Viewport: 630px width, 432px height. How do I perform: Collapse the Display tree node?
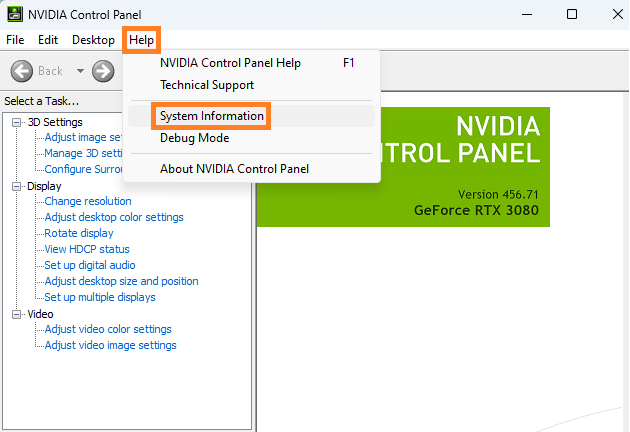(x=16, y=186)
